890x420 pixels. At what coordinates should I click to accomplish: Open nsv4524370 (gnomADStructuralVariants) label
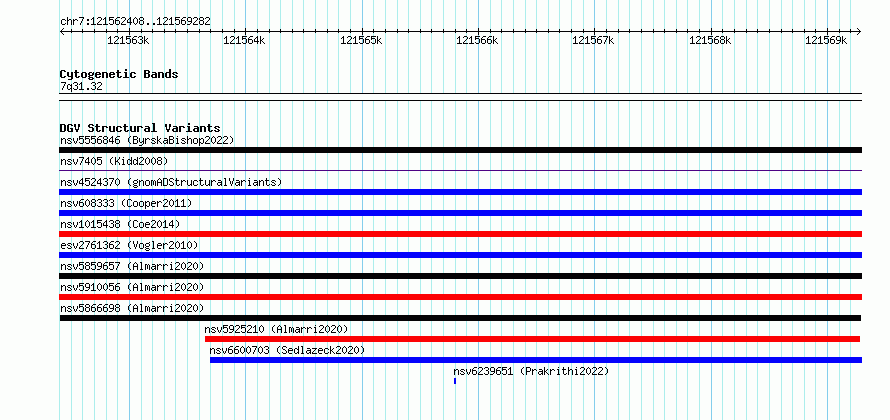[x=171, y=182]
